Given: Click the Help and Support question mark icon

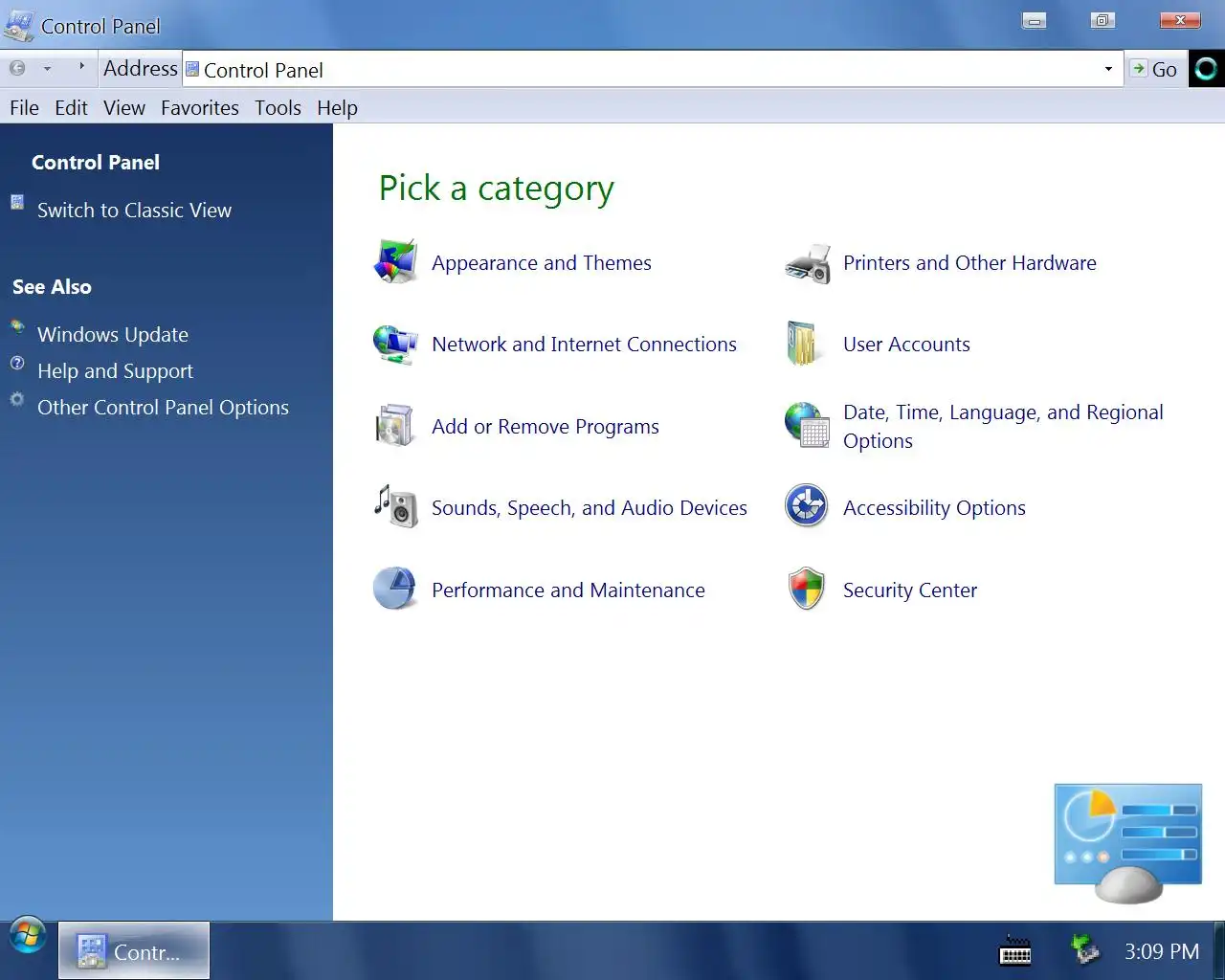Looking at the screenshot, I should point(17,363).
